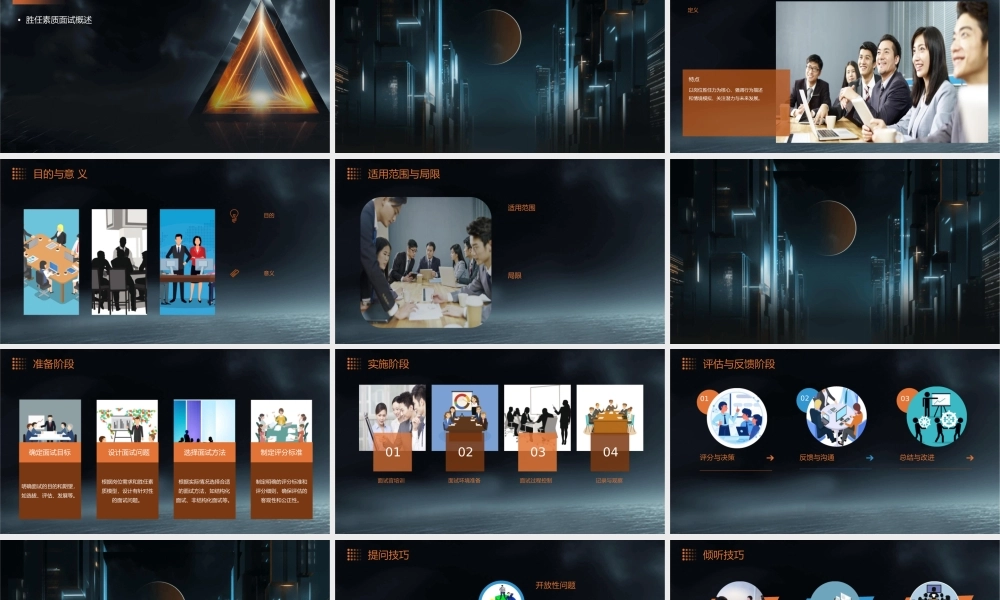Click the 面试环境准备 caption under 02
Image resolution: width=1000 pixels, height=600 pixels.
tap(464, 480)
